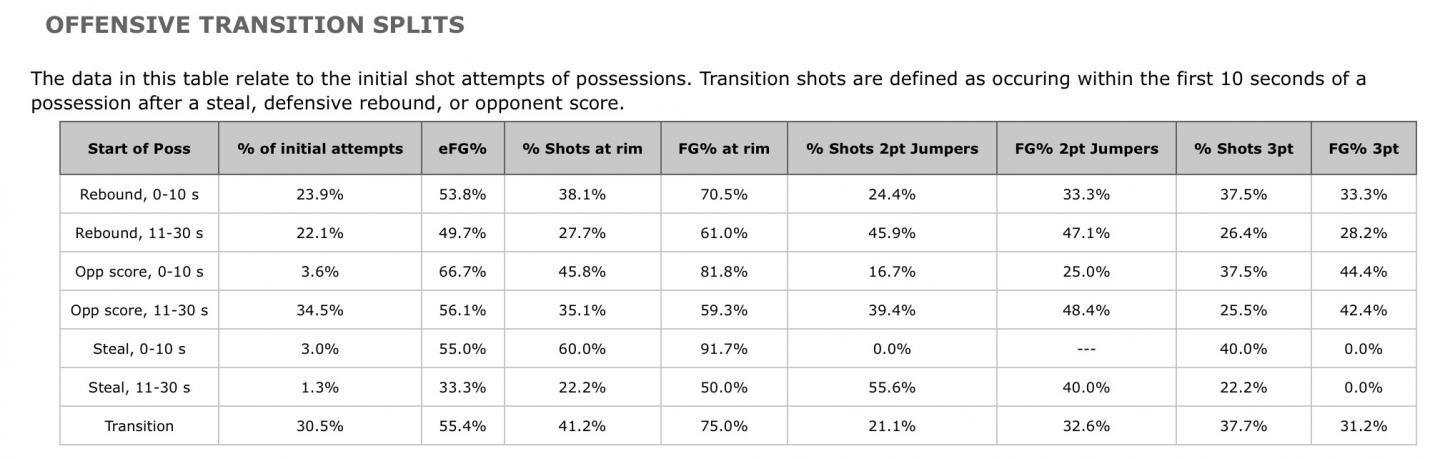Select the '% Shots at rim' header
The width and height of the screenshot is (1440, 459).
[582, 149]
